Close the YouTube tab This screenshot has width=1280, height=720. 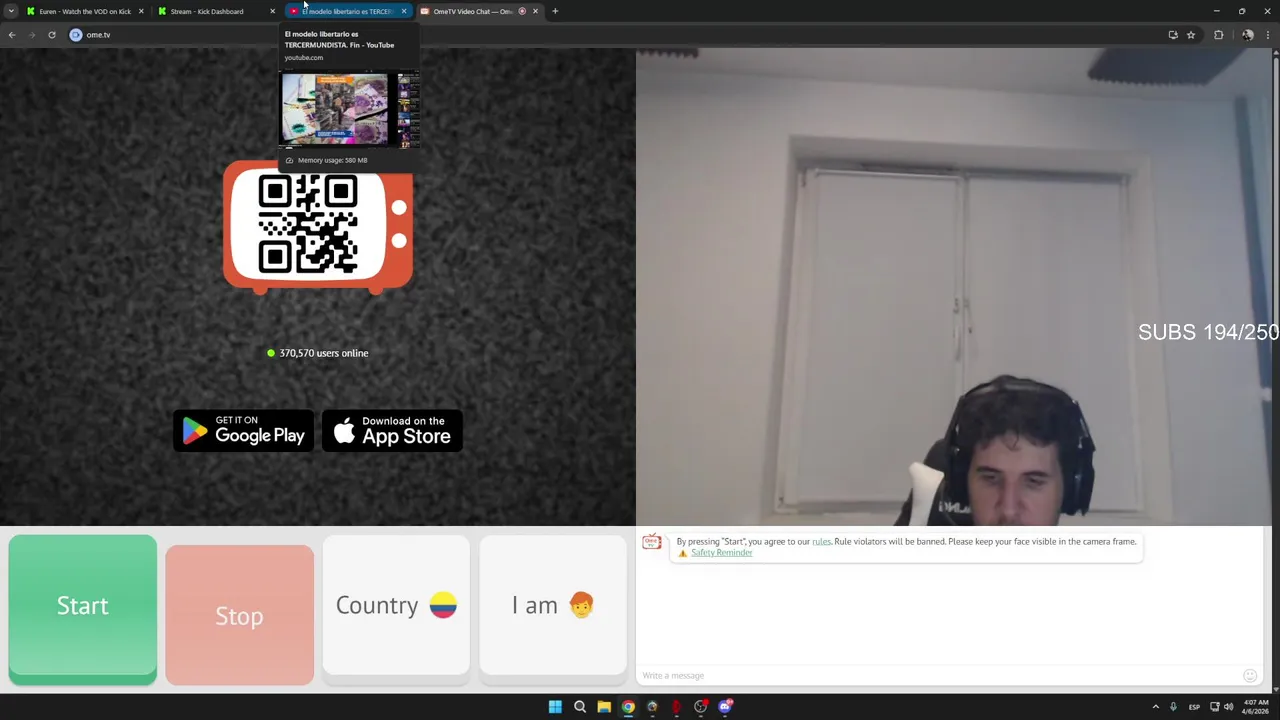click(404, 11)
